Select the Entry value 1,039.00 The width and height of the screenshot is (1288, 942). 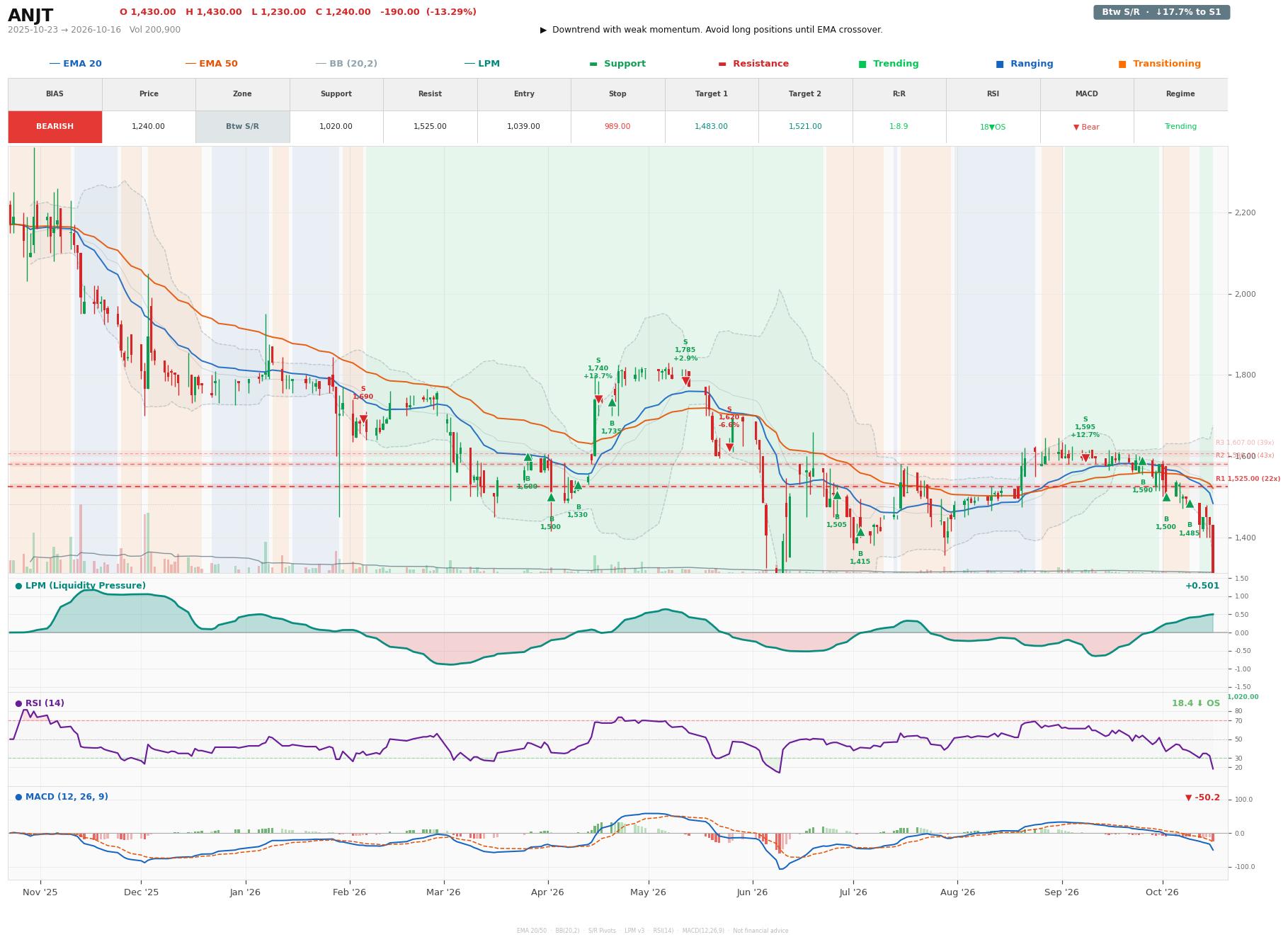(523, 127)
